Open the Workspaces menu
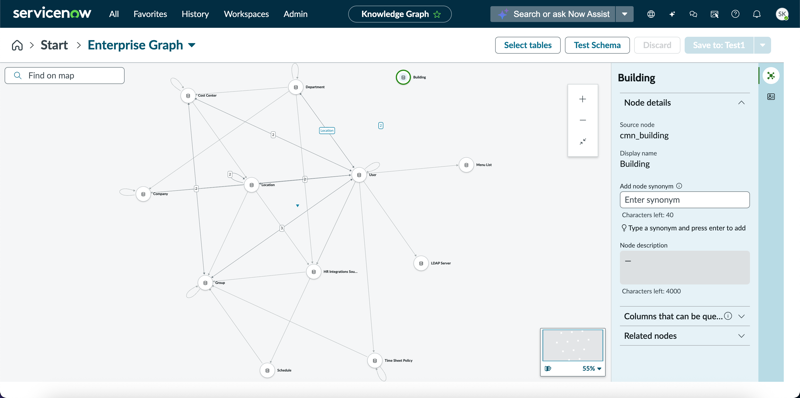 tap(246, 14)
